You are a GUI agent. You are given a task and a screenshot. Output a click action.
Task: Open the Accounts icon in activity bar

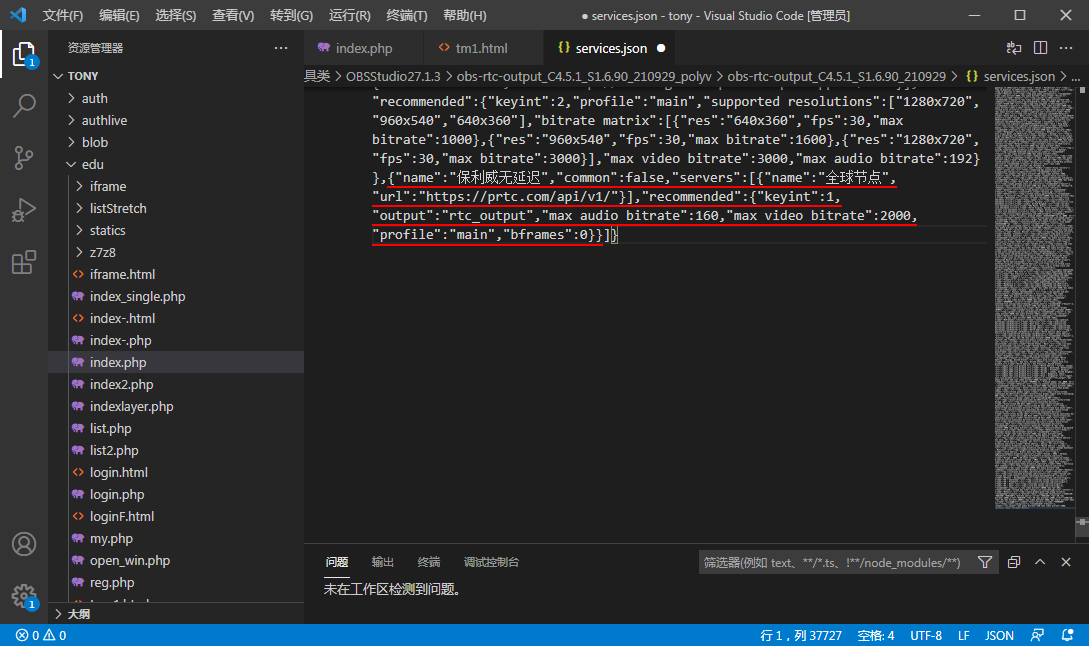24,545
